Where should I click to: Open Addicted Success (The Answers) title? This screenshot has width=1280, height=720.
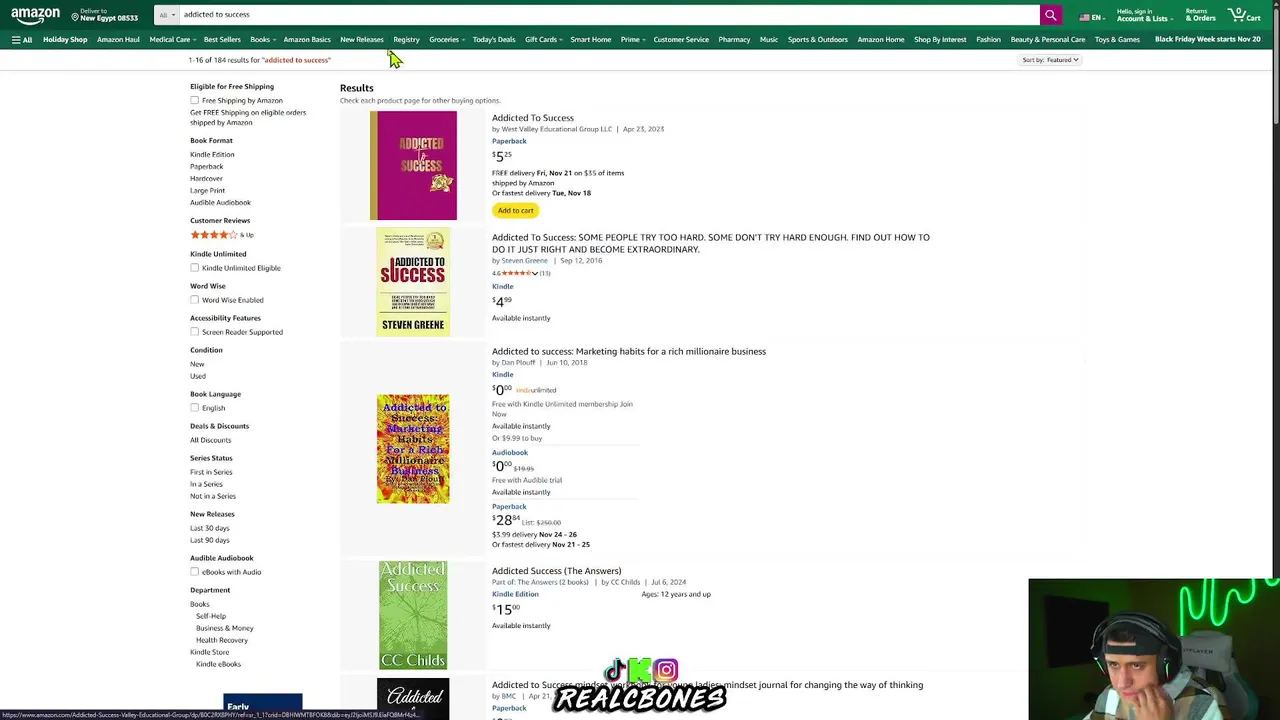[556, 571]
